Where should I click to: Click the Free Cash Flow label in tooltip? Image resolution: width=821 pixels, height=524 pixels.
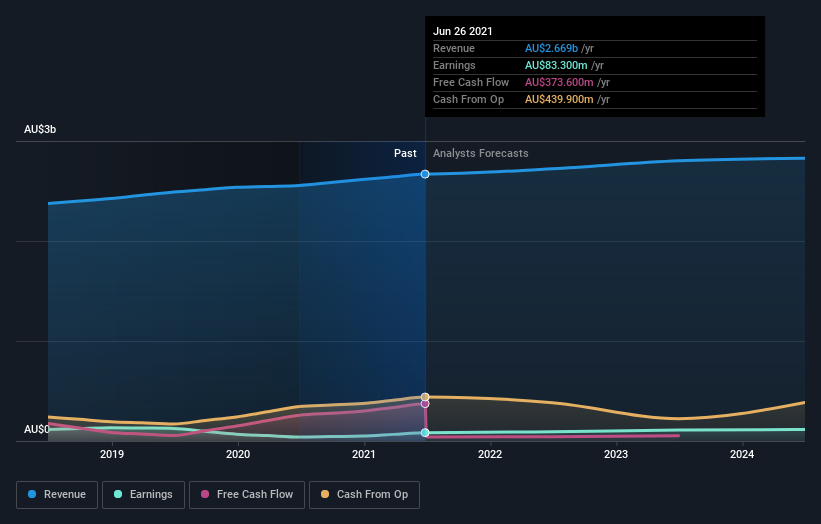click(x=471, y=82)
